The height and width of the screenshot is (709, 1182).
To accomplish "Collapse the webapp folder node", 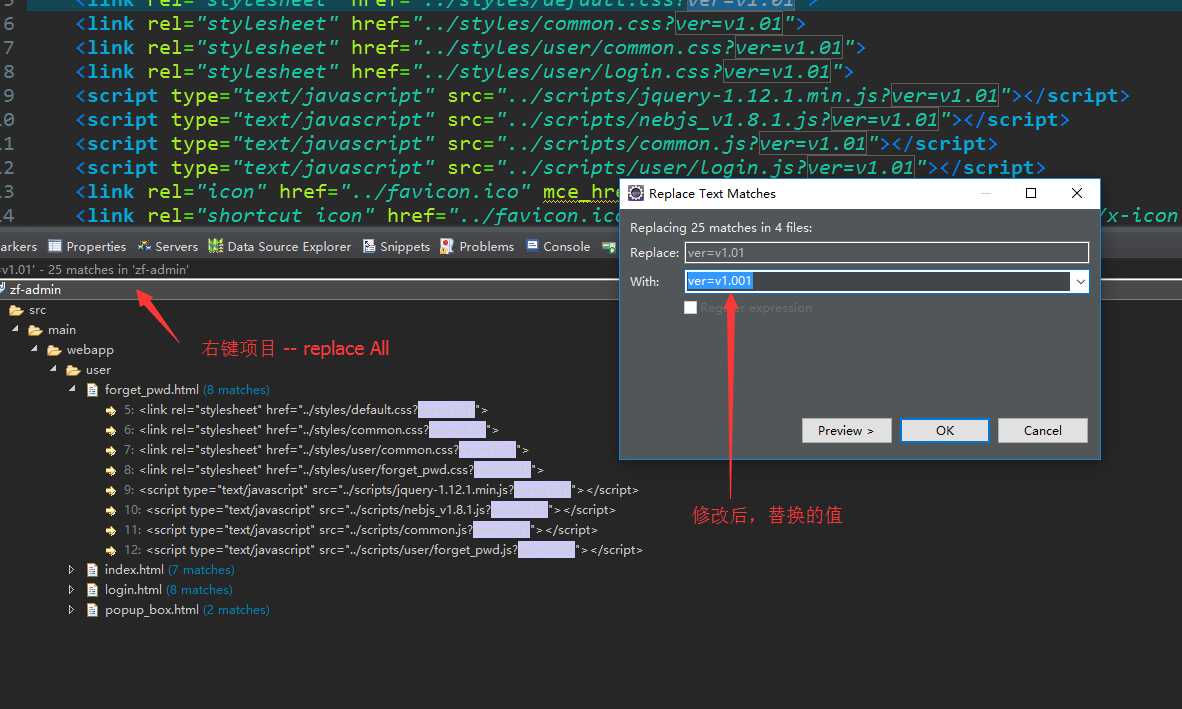I will 34,349.
